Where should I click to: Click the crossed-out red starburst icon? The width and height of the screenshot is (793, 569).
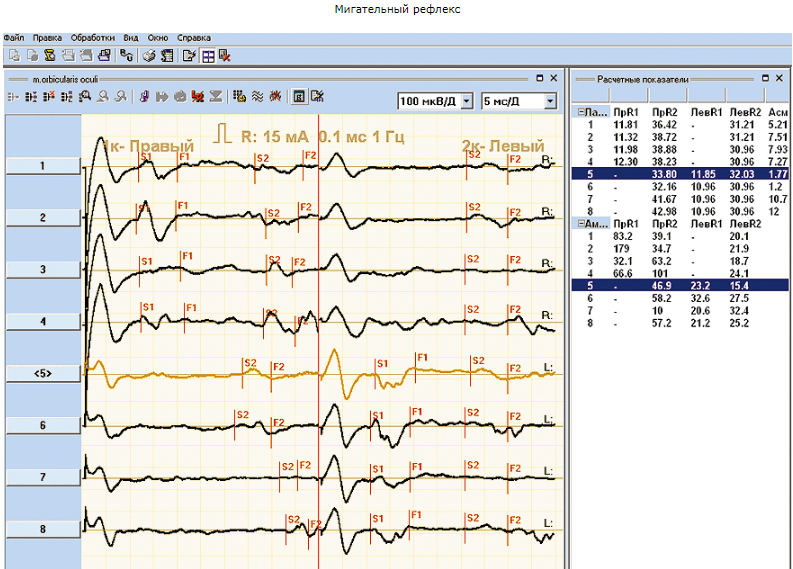tap(275, 96)
